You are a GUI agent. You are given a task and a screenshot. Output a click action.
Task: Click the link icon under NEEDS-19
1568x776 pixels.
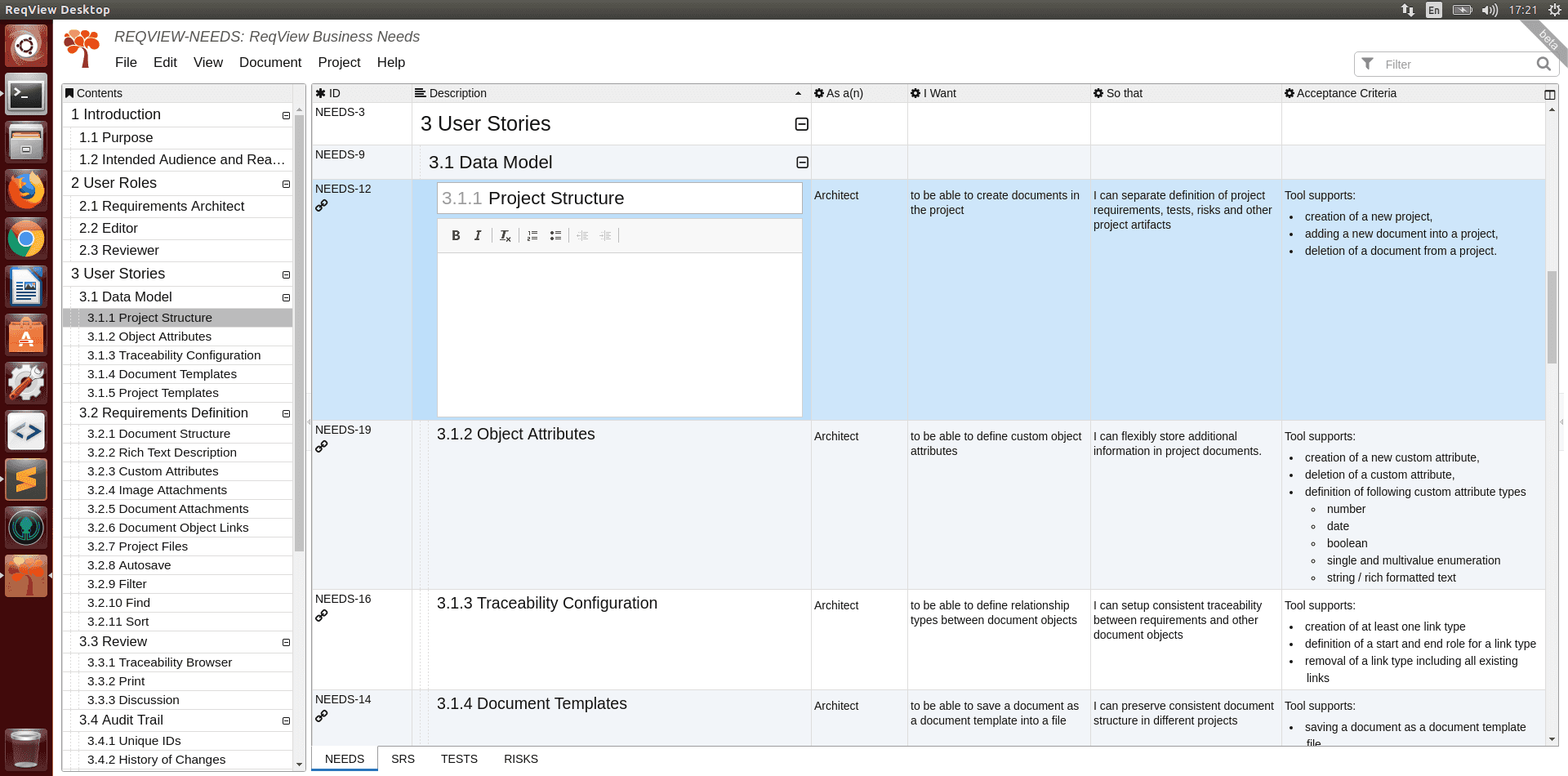(322, 447)
